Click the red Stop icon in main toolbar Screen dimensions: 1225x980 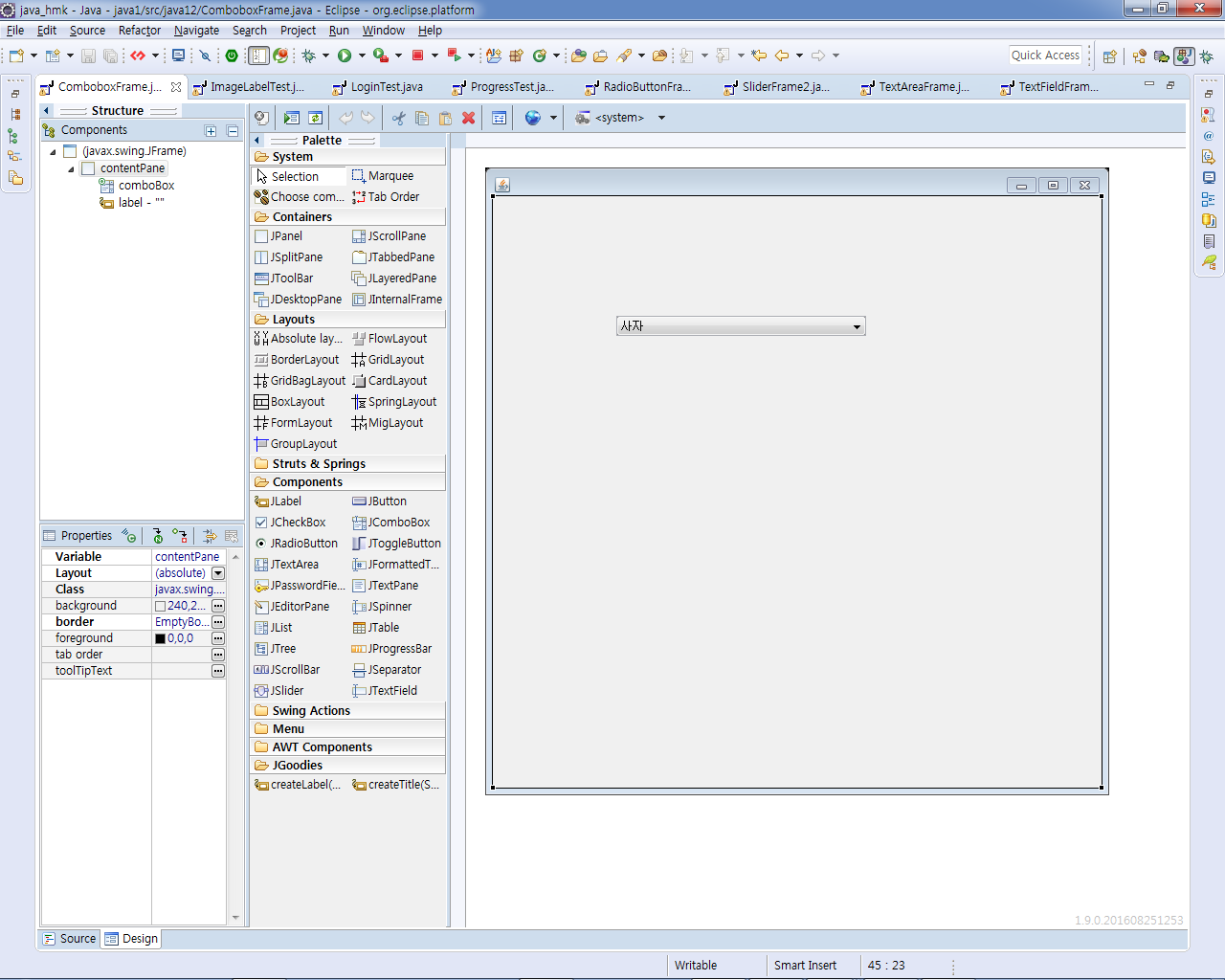[418, 56]
